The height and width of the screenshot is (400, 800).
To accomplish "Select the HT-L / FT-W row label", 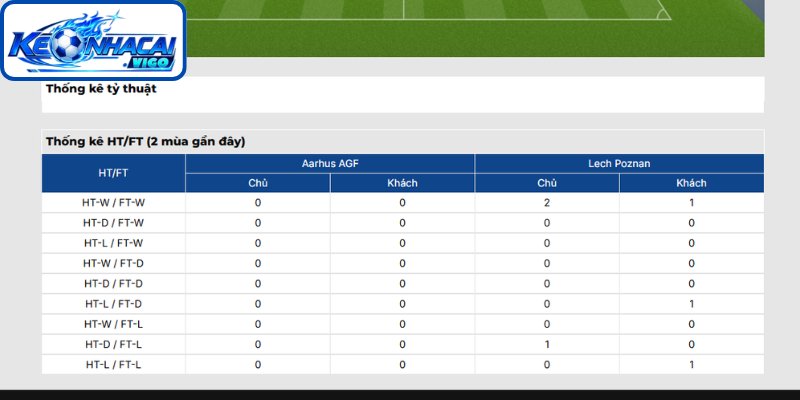I will click(x=113, y=243).
